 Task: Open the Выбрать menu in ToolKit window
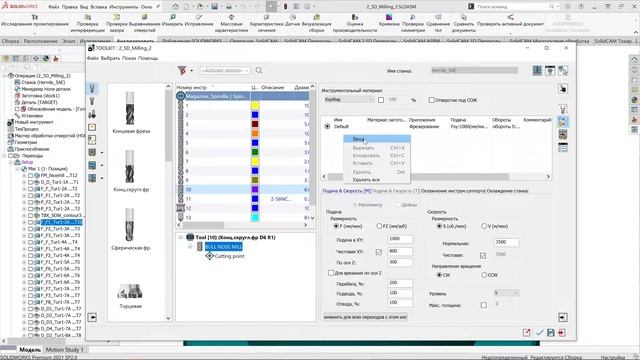[110, 58]
